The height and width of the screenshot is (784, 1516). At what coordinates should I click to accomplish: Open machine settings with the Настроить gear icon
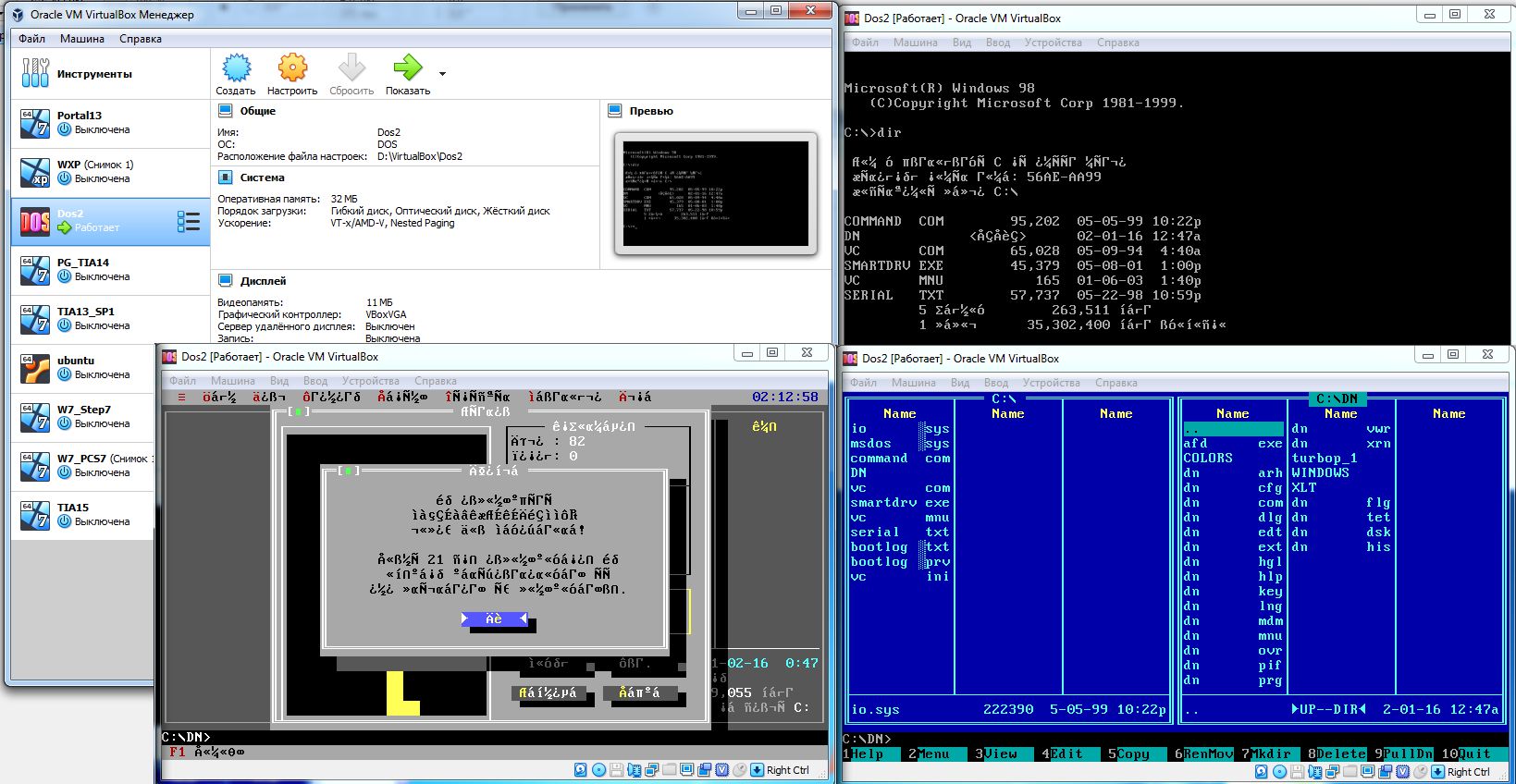point(292,67)
